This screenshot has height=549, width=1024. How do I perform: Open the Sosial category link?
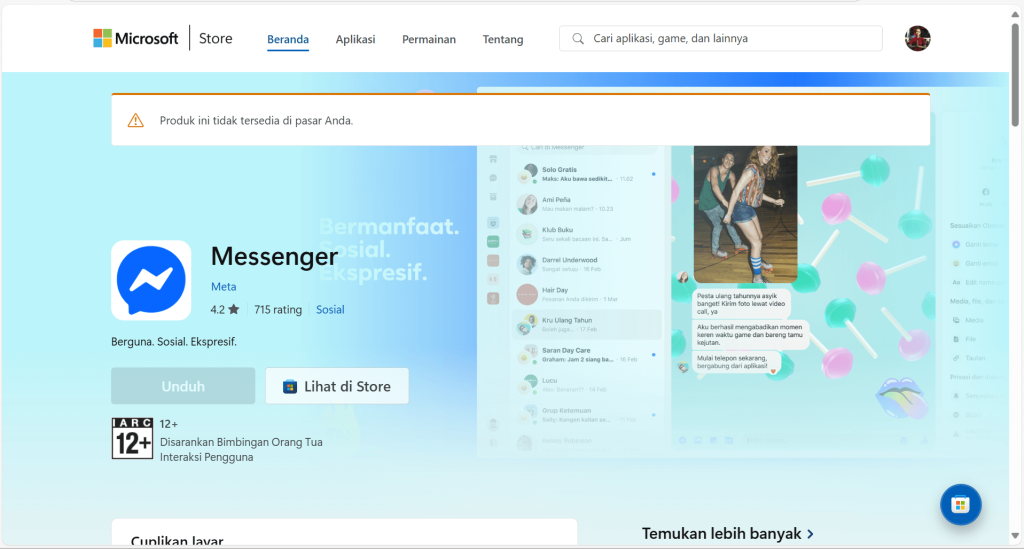click(330, 310)
